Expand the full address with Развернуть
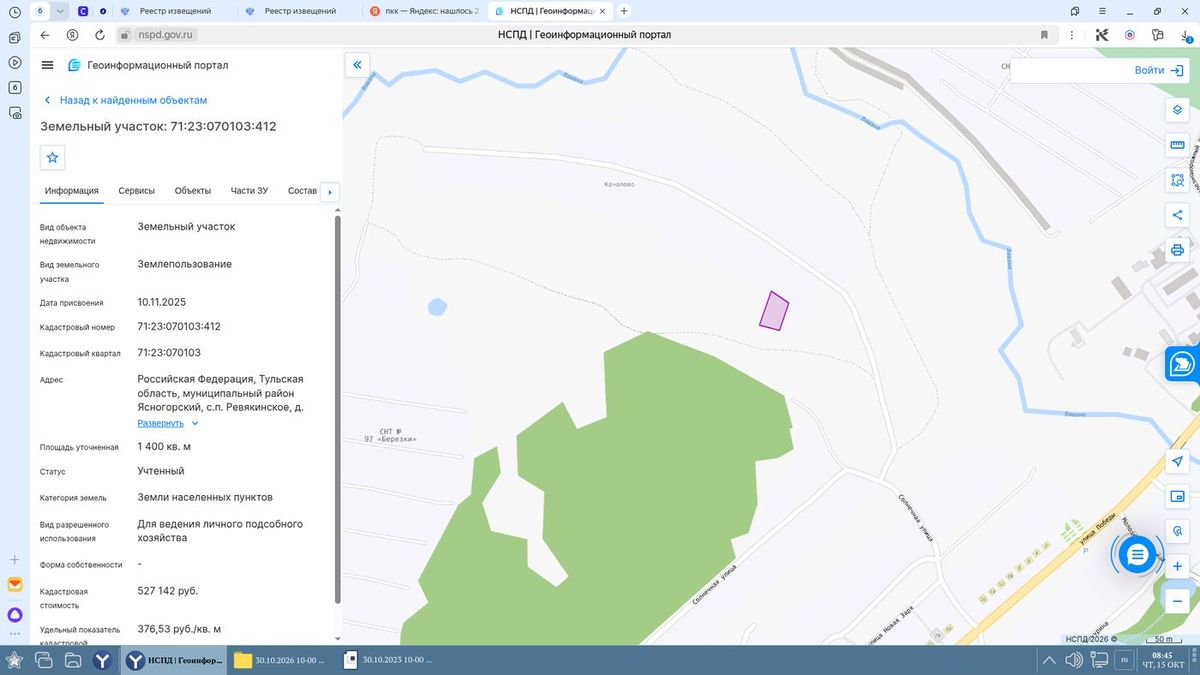This screenshot has height=675, width=1200. pyautogui.click(x=168, y=423)
